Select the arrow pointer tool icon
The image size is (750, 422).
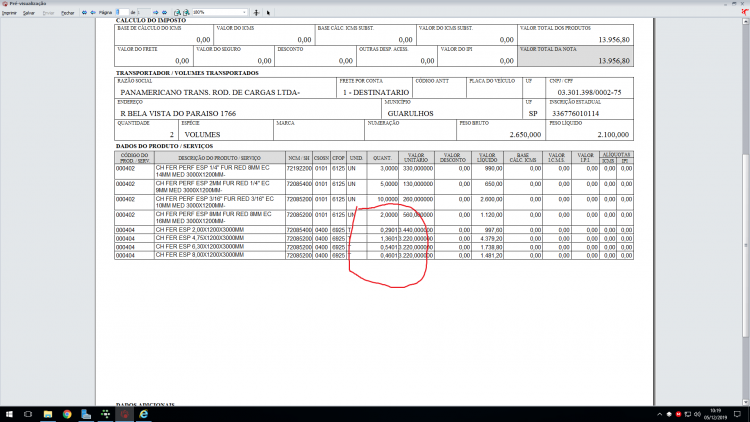pos(268,12)
